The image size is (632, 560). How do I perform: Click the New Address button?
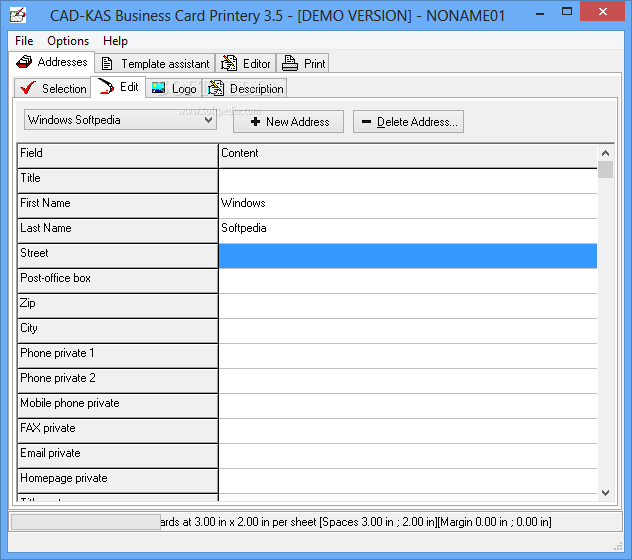[288, 121]
